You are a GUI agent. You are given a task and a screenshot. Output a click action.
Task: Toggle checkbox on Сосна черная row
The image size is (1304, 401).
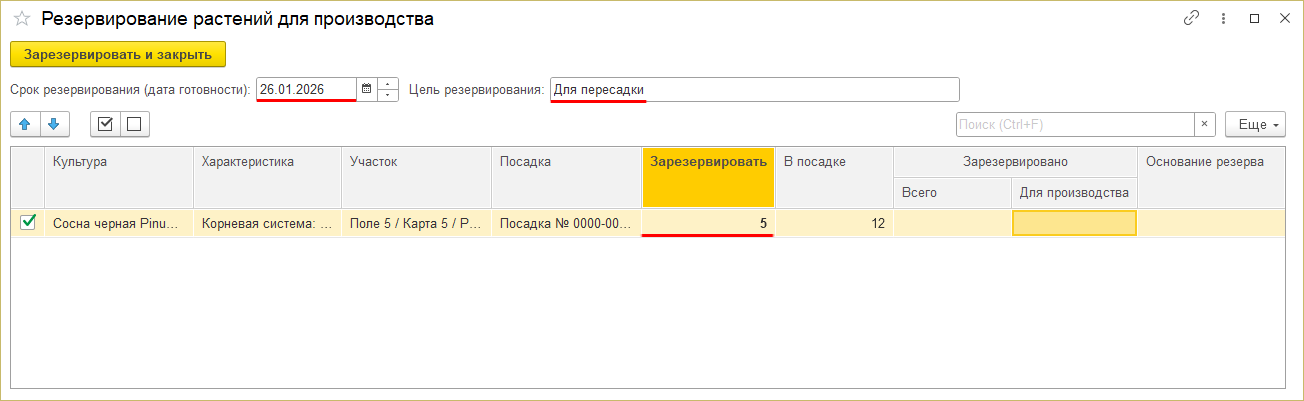click(x=28, y=223)
